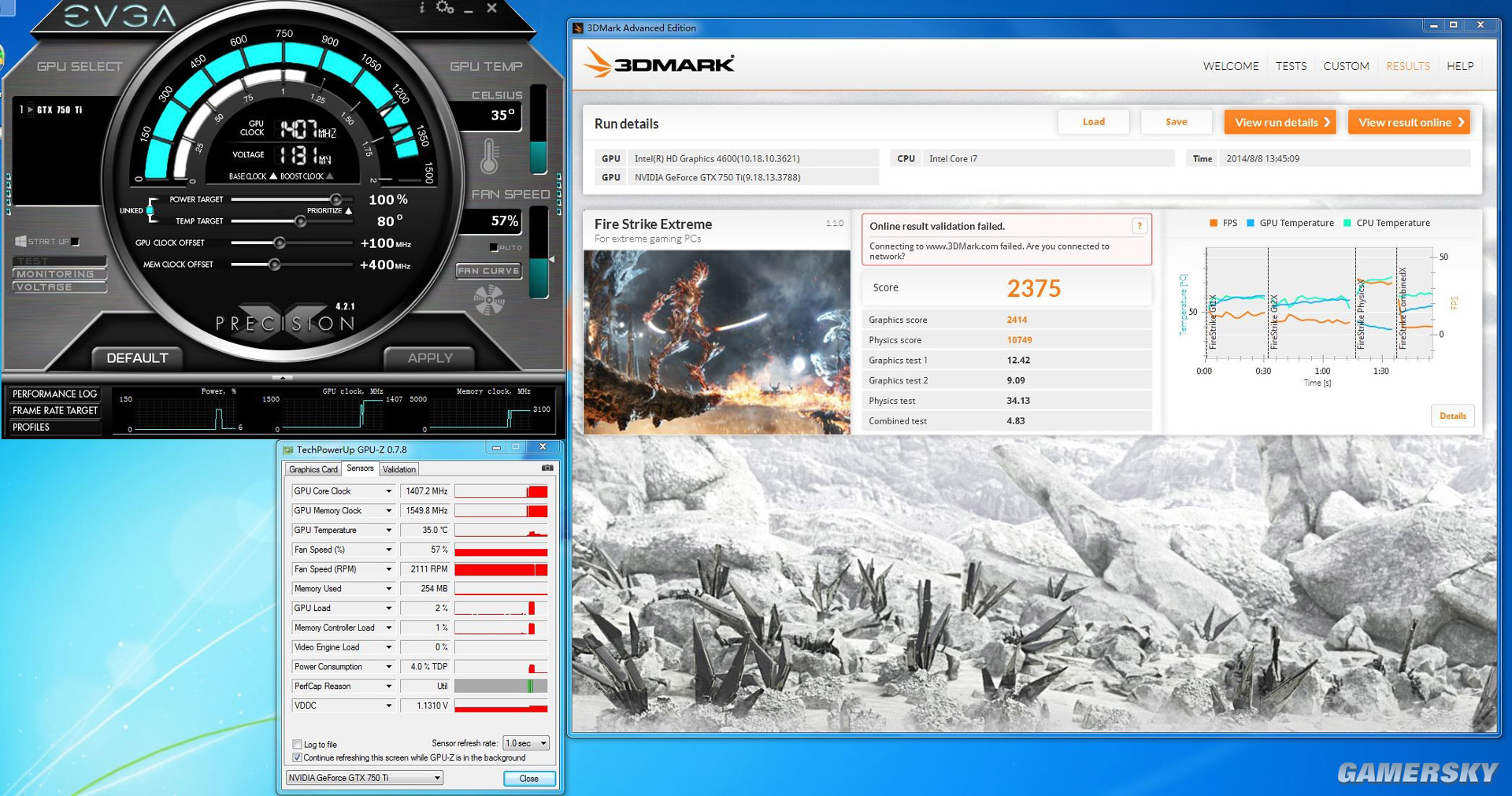
Task: Switch to the Validation tab in GPU-Z
Action: [399, 469]
